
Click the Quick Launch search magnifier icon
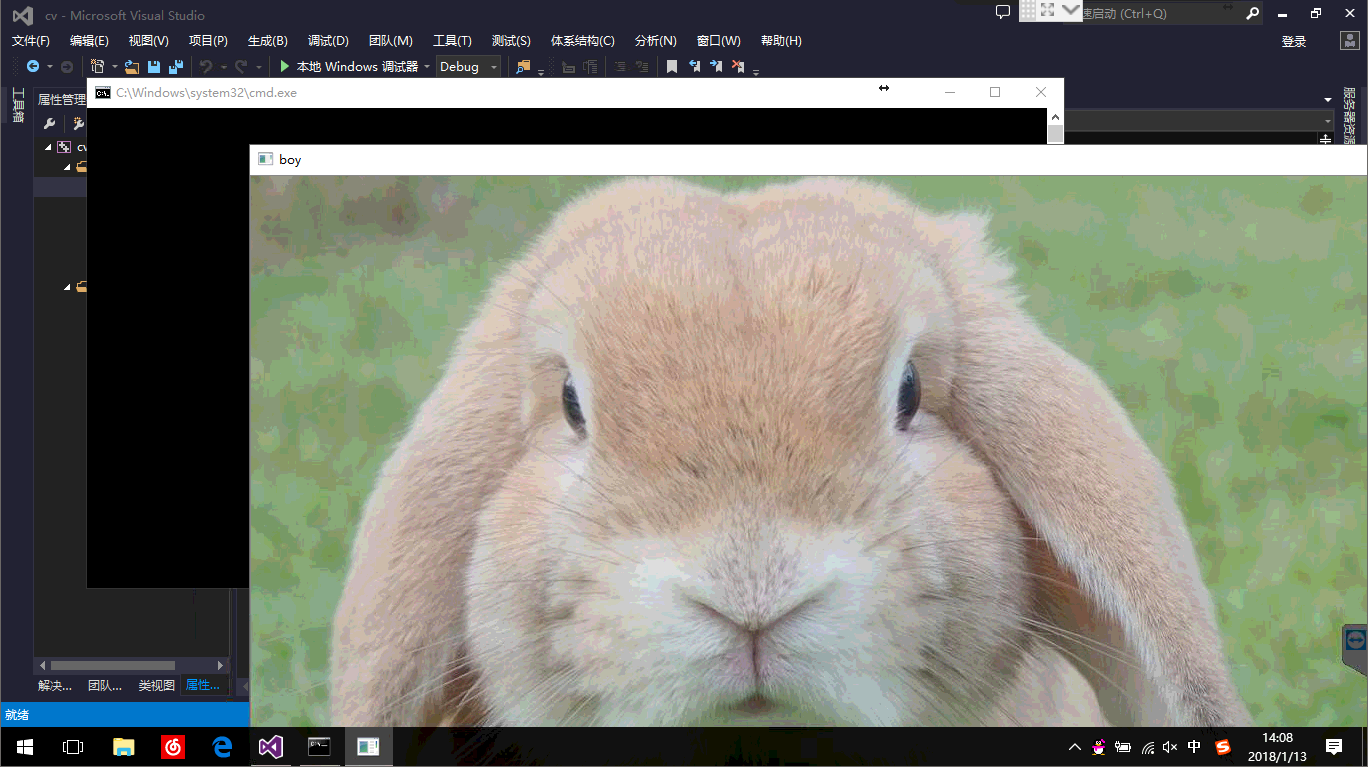click(x=1253, y=14)
